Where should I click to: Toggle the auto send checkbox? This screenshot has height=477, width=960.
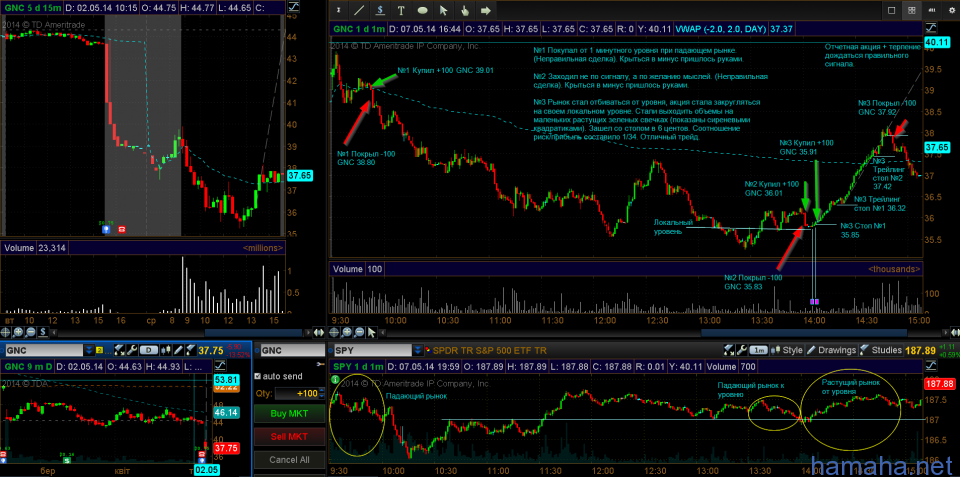[257, 376]
